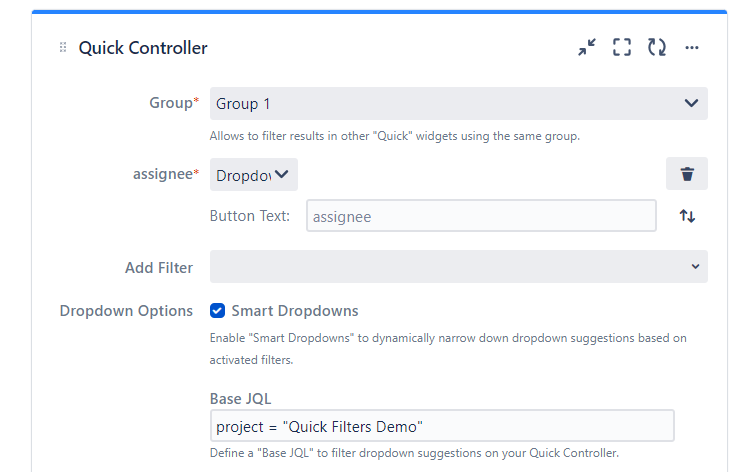
Task: Open the more options ellipsis menu
Action: 692,48
